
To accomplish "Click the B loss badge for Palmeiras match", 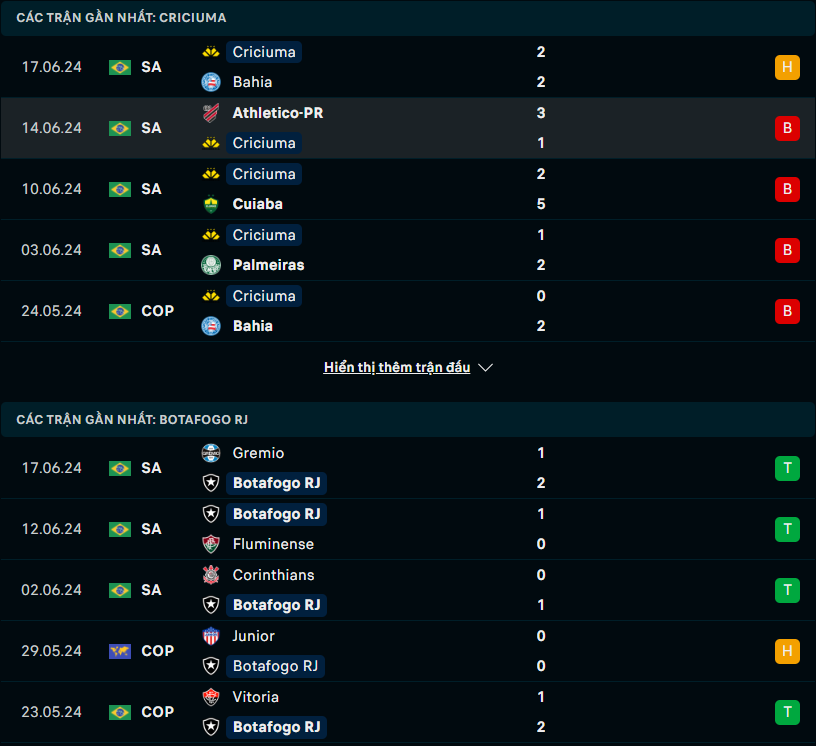I will [787, 250].
